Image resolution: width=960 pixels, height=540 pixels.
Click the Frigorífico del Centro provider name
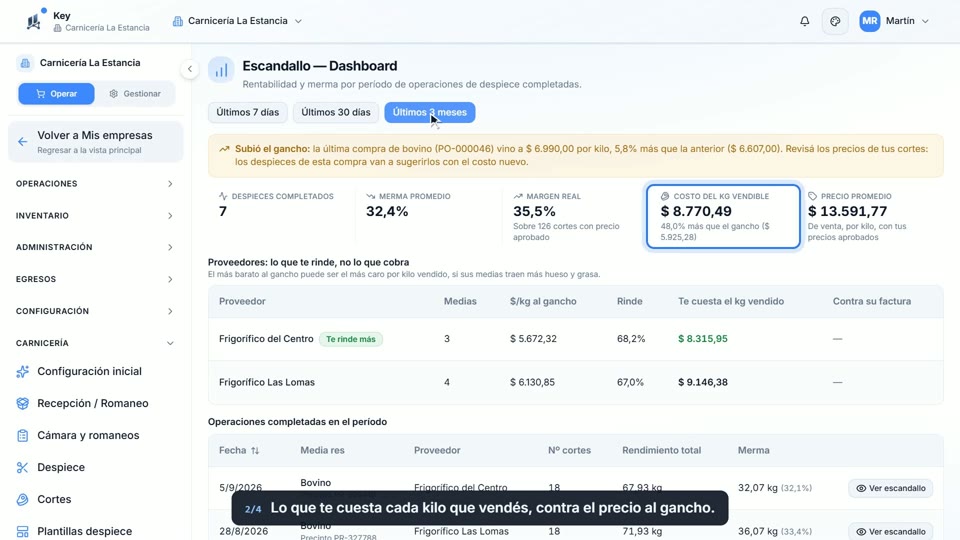pyautogui.click(x=266, y=339)
